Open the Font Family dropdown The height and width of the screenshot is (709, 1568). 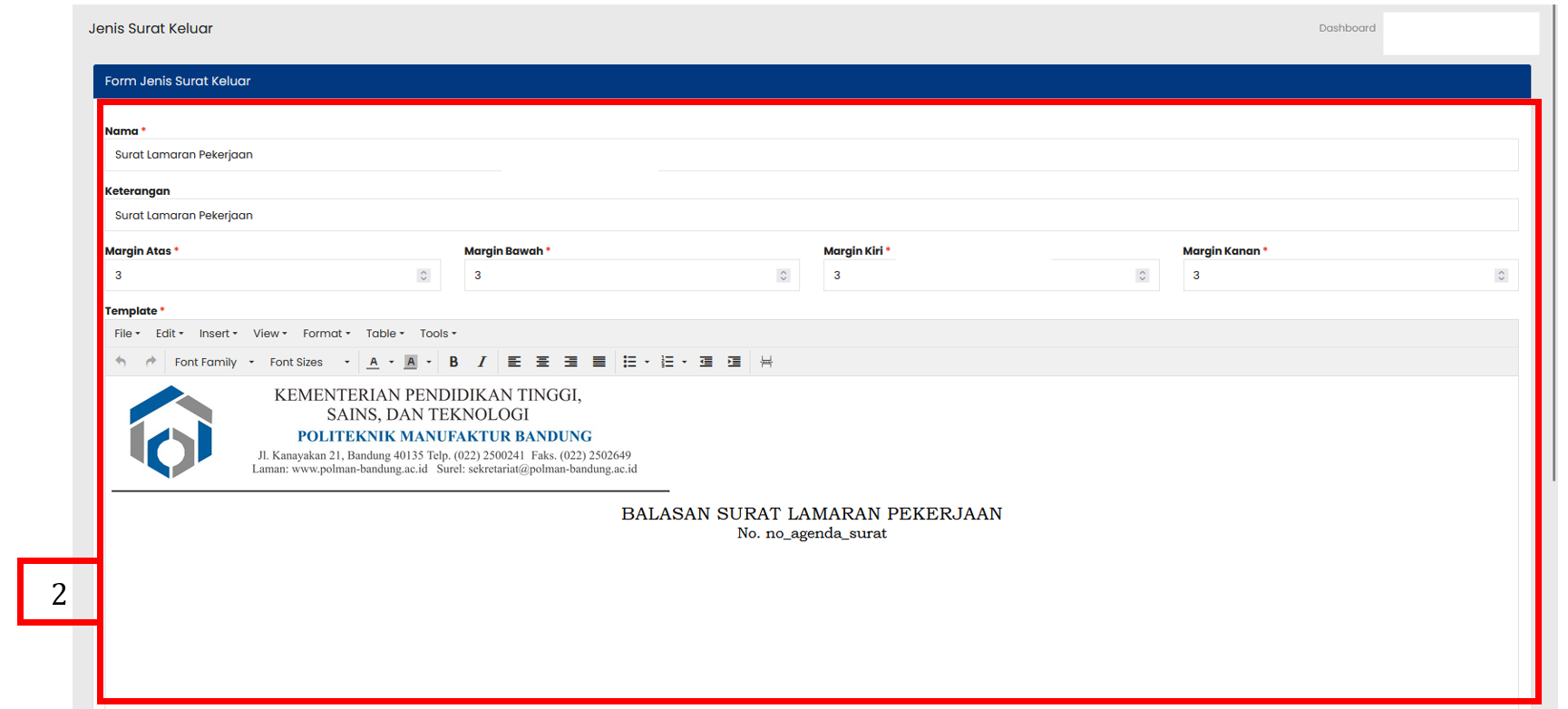click(x=214, y=362)
